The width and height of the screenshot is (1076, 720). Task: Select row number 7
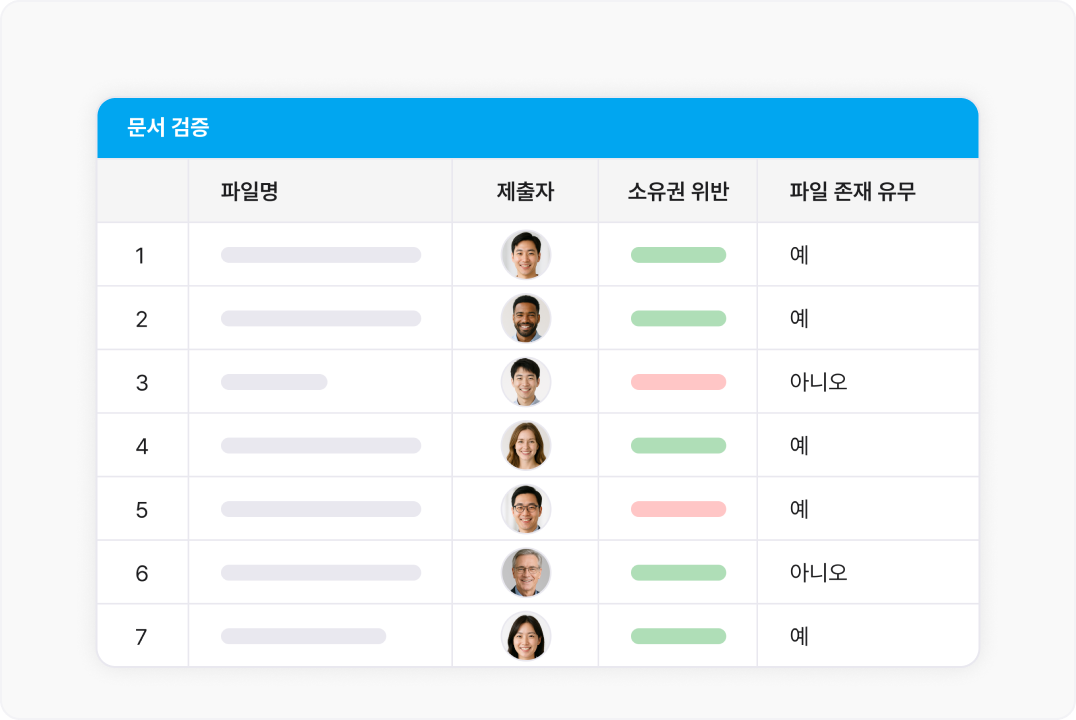[x=141, y=637]
